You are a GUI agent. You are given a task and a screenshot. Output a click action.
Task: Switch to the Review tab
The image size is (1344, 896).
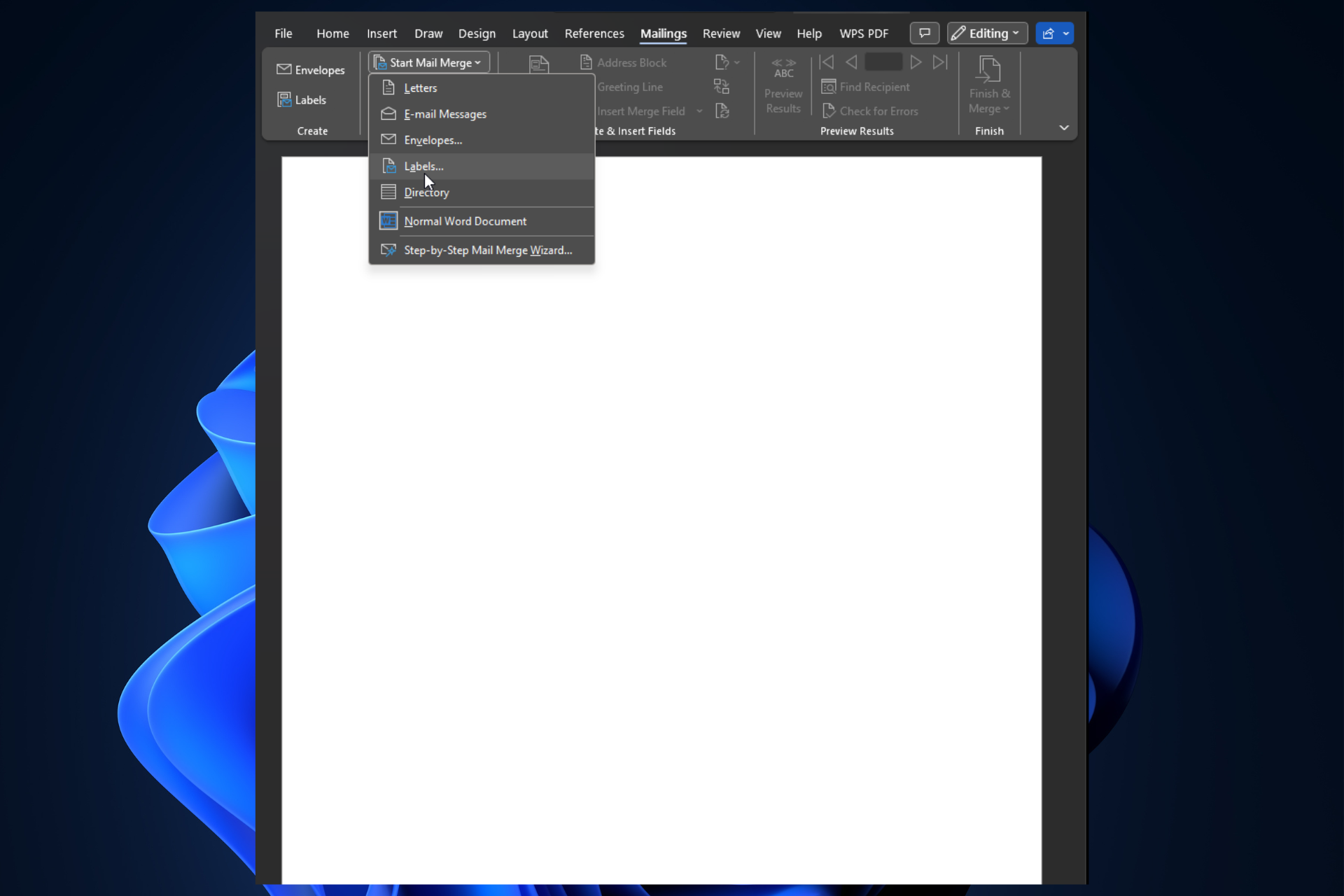tap(721, 33)
